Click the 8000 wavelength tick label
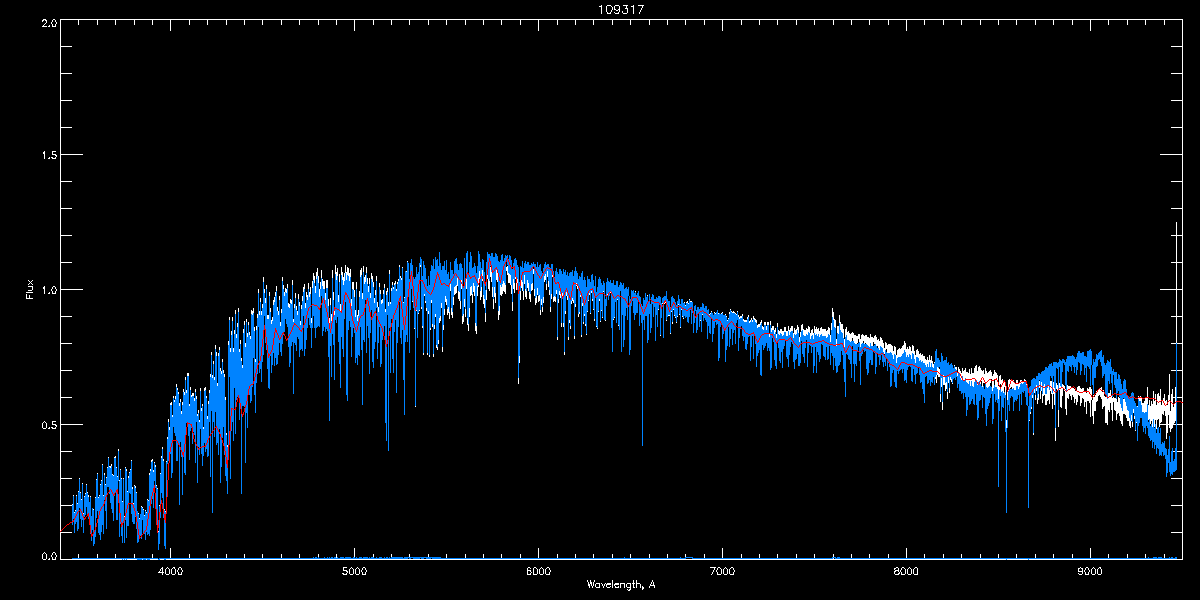The height and width of the screenshot is (600, 1200). click(906, 572)
